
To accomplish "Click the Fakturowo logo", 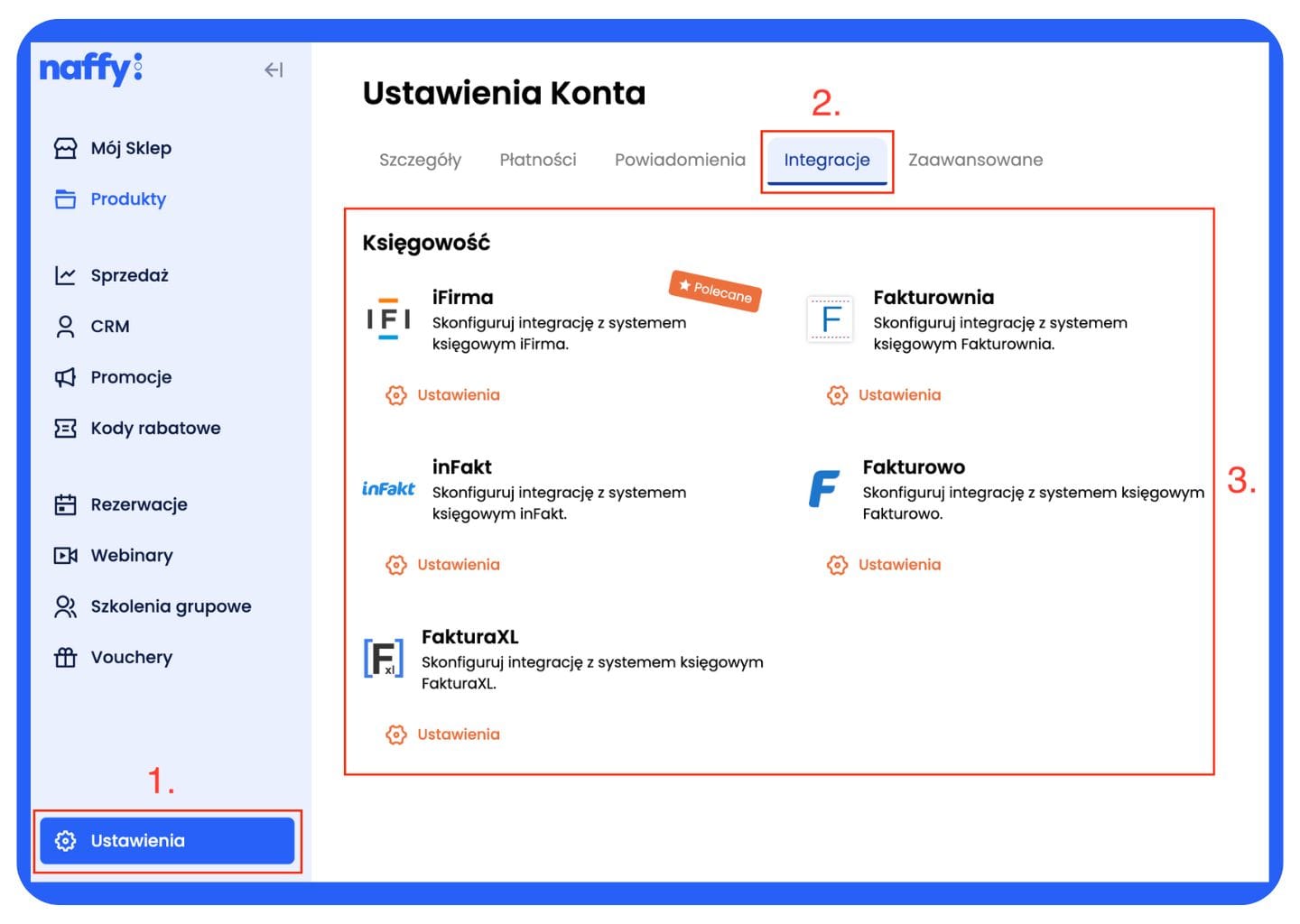I will point(823,488).
